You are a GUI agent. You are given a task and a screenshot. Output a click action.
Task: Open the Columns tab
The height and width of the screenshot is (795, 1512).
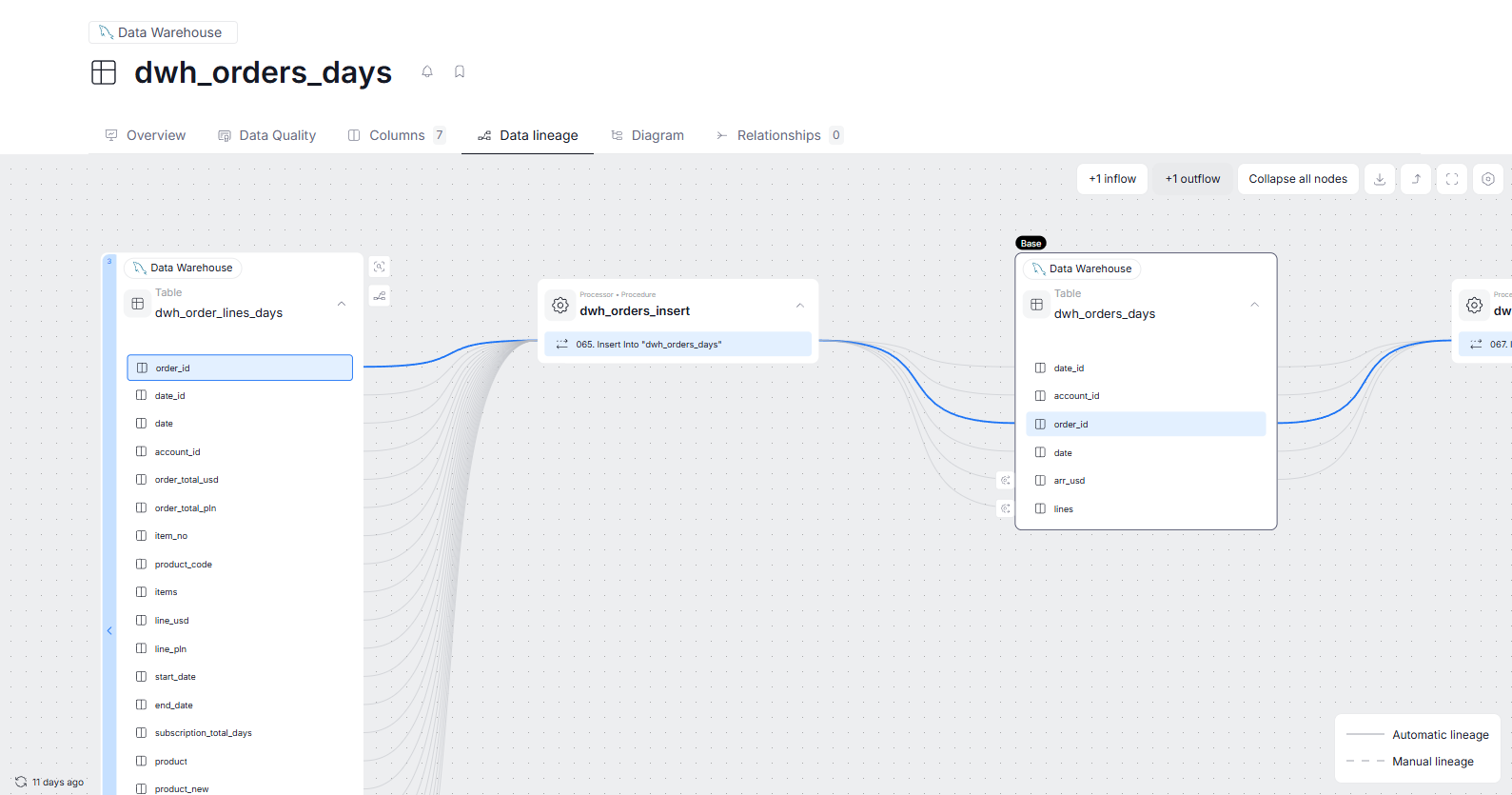coord(396,135)
